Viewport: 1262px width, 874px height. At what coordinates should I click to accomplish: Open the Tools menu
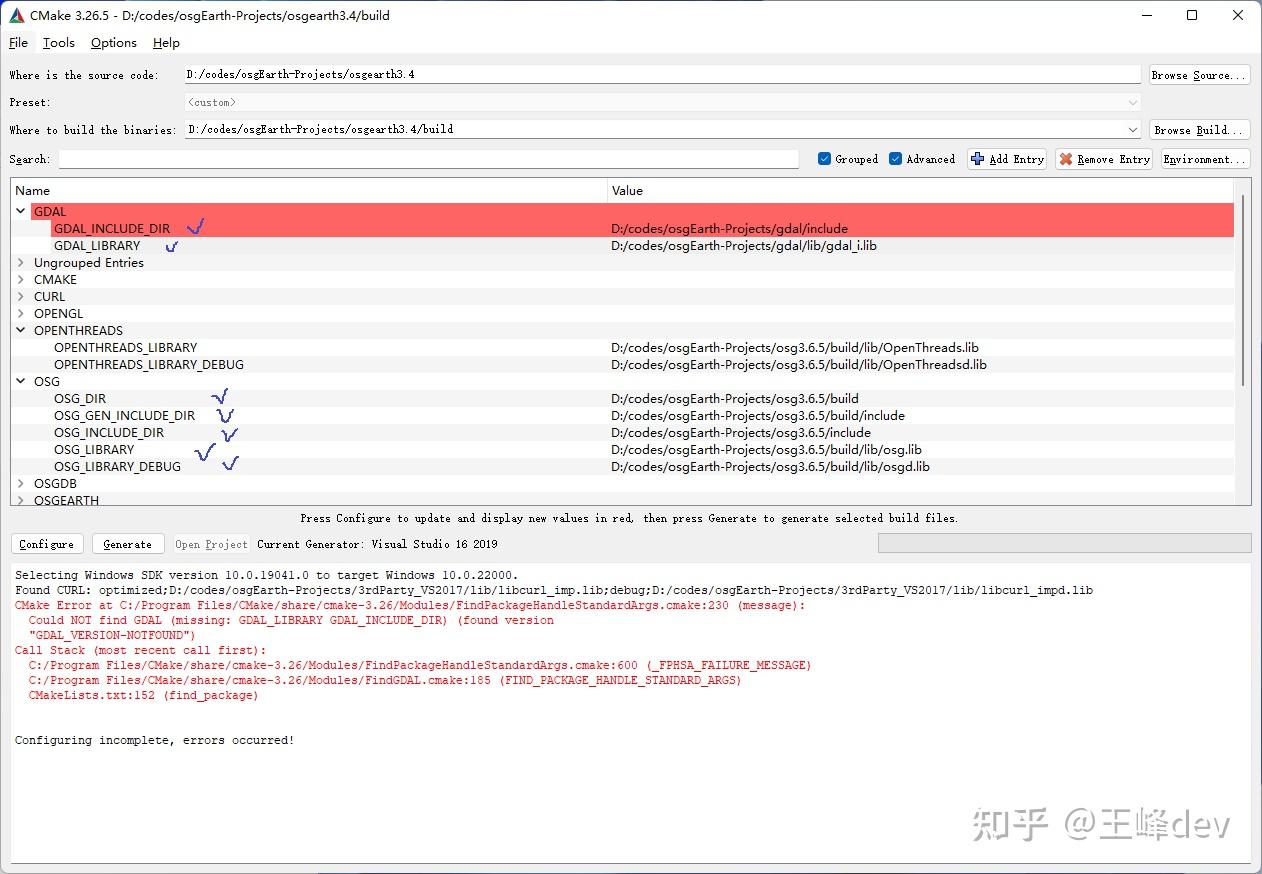tap(59, 42)
